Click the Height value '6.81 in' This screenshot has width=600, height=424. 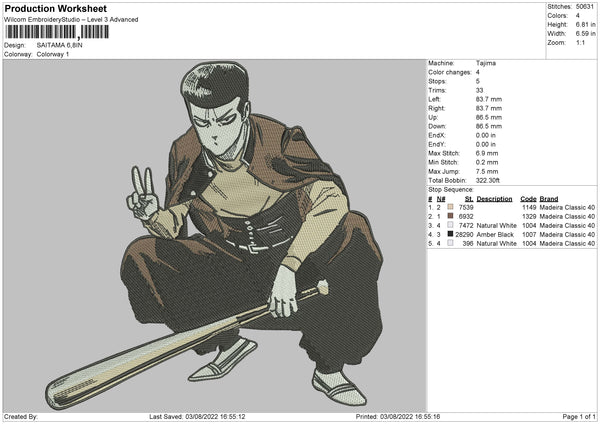585,24
